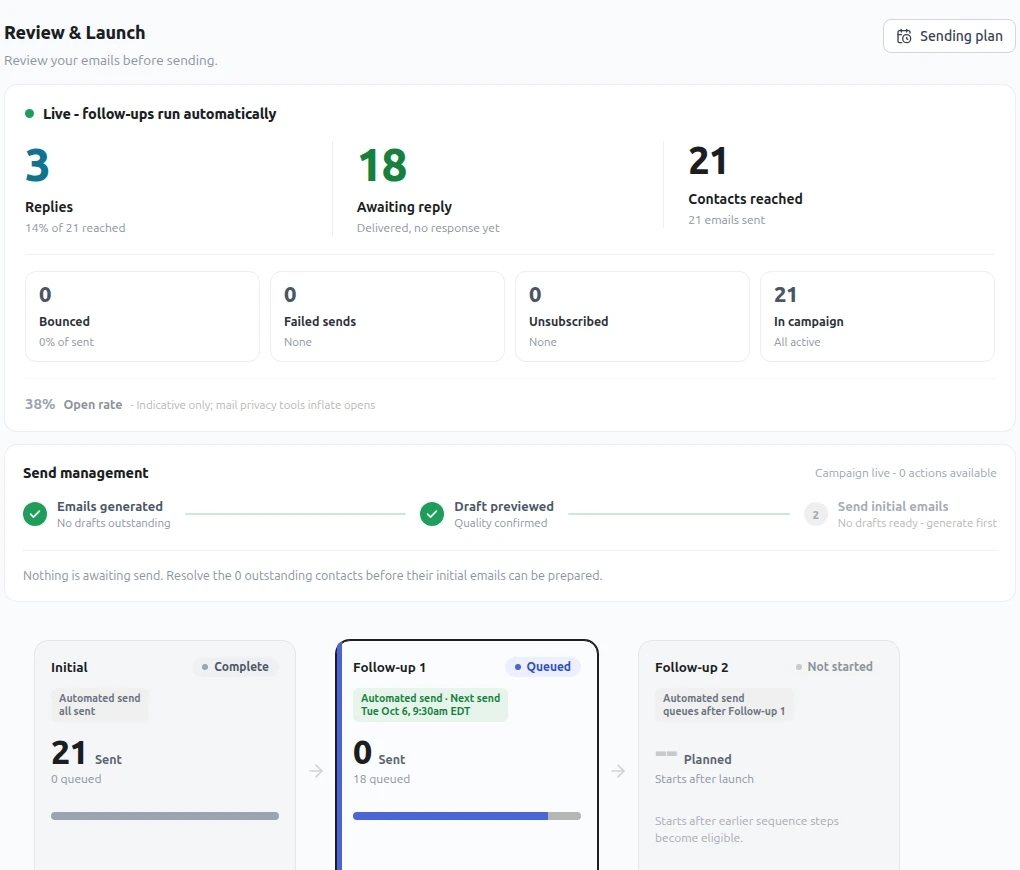Click the Not started status badge
The height and width of the screenshot is (870, 1020).
tap(834, 666)
